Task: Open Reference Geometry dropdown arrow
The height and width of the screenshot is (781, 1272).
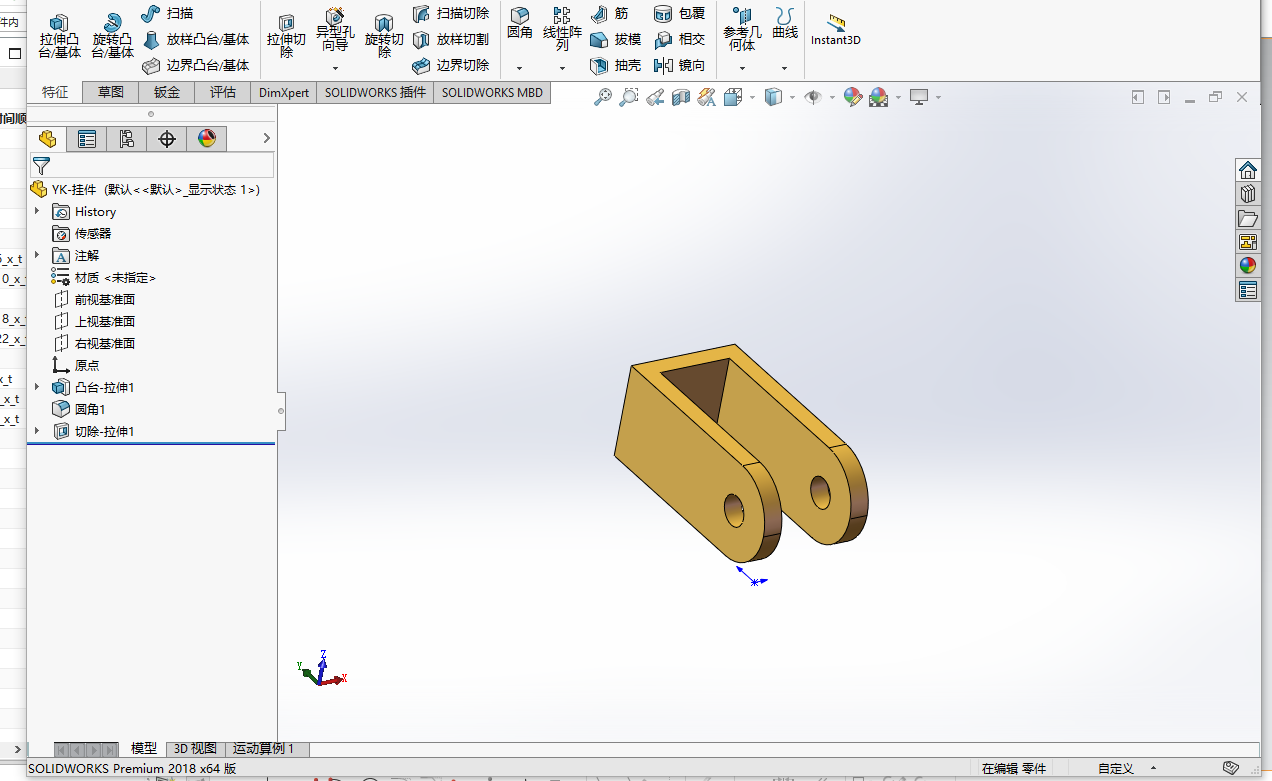Action: (x=742, y=69)
